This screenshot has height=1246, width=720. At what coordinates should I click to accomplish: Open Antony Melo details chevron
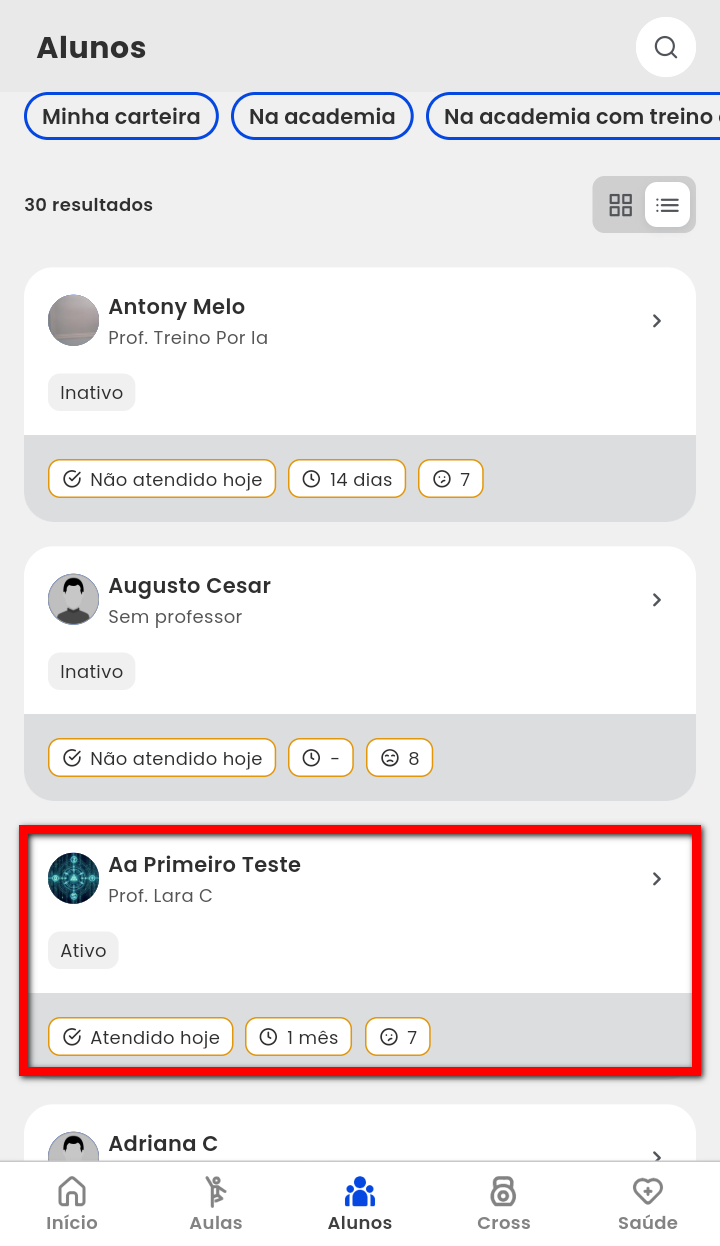tap(657, 321)
